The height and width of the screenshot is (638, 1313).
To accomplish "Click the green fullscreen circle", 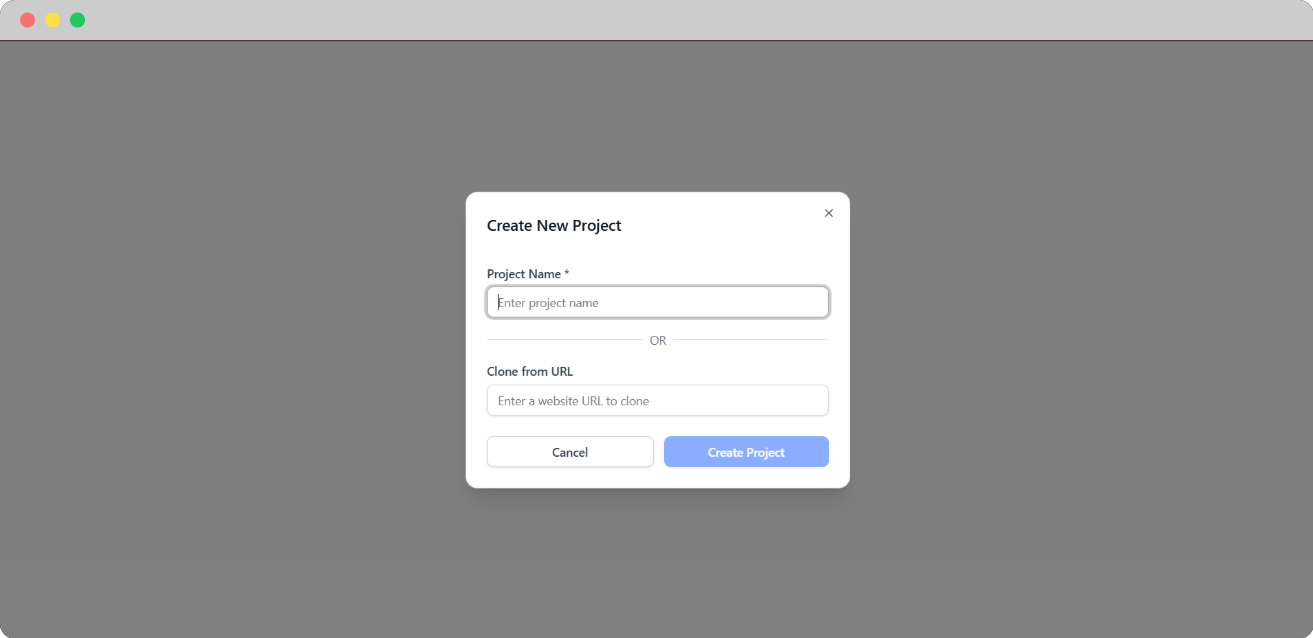I will [x=77, y=19].
